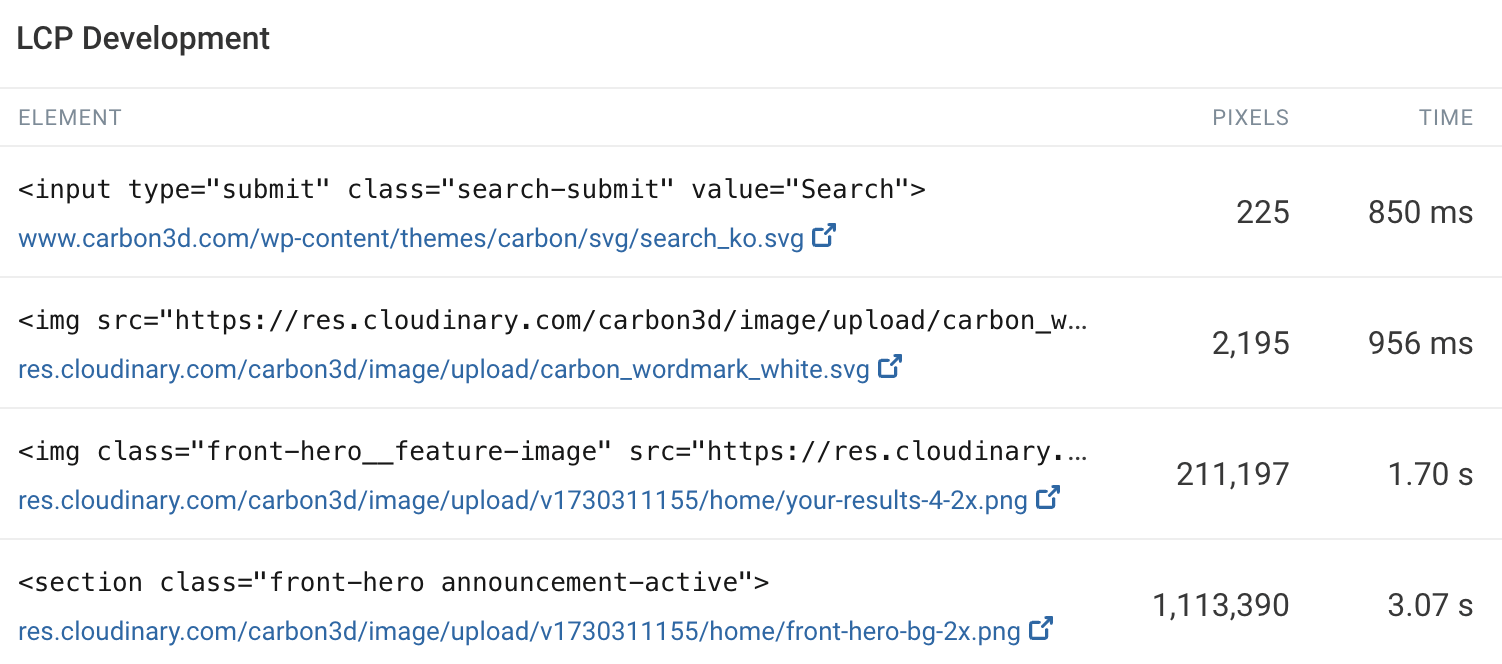Select the ELEMENT column header
Screen dimensions: 1502x664
[70, 118]
